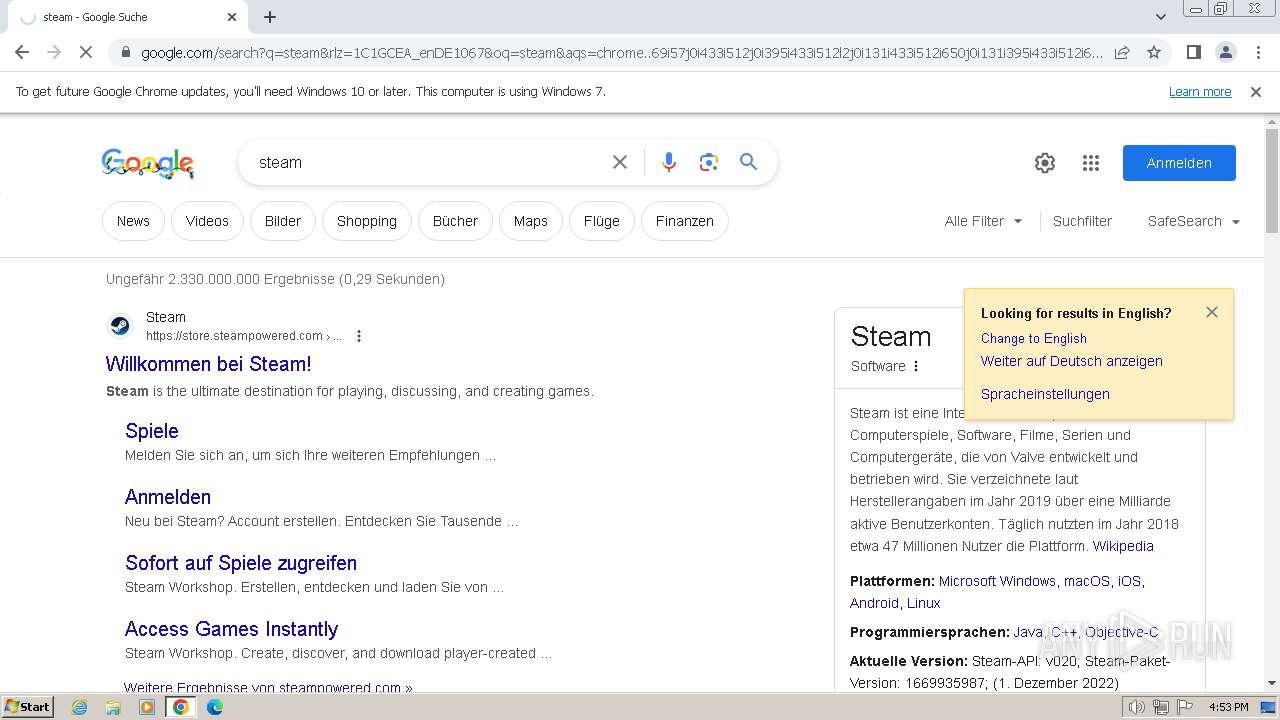Open Chrome three-dot menu
The height and width of the screenshot is (720, 1280).
1257,52
